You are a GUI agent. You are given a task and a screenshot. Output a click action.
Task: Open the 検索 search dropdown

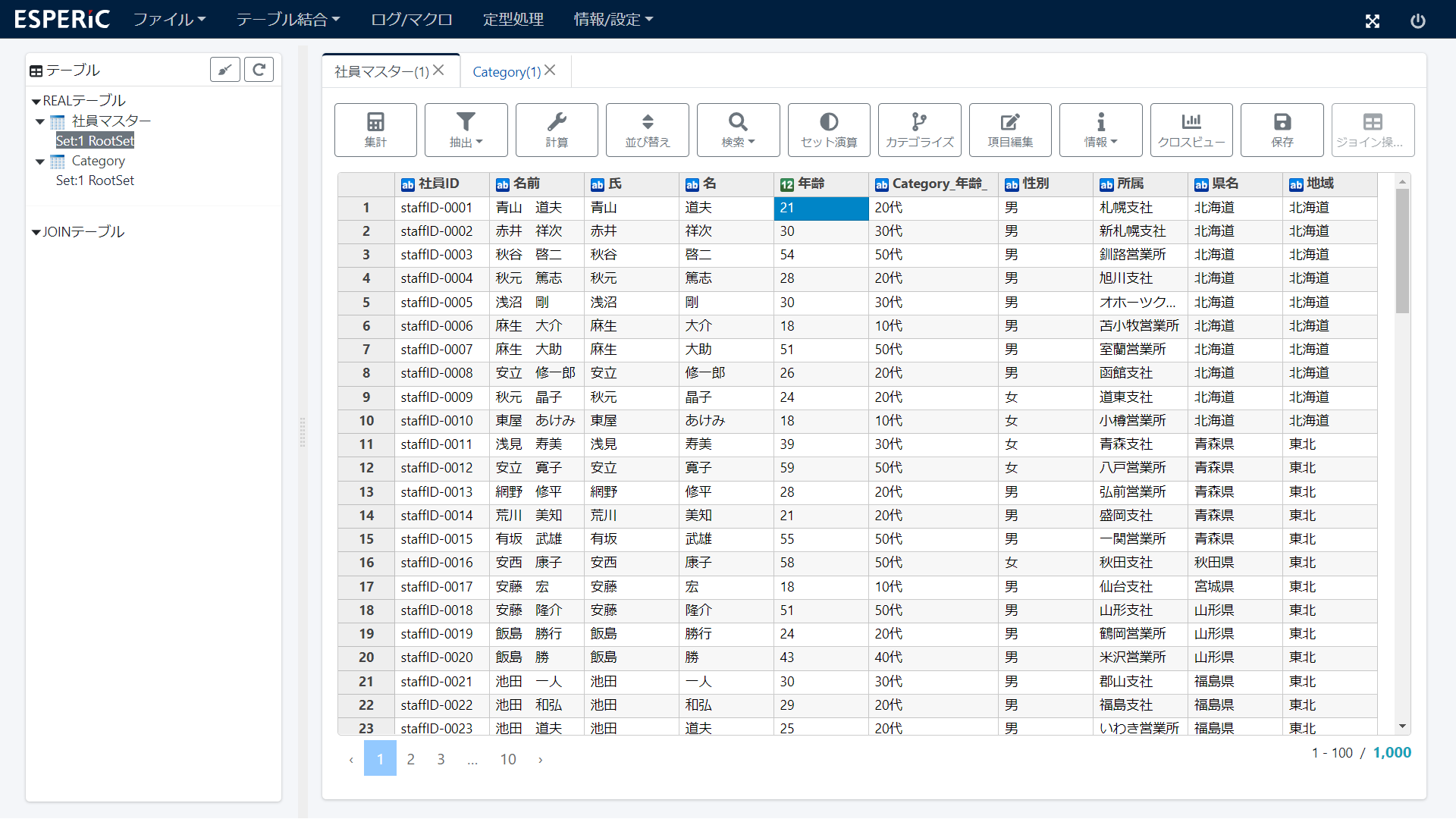[x=738, y=130]
